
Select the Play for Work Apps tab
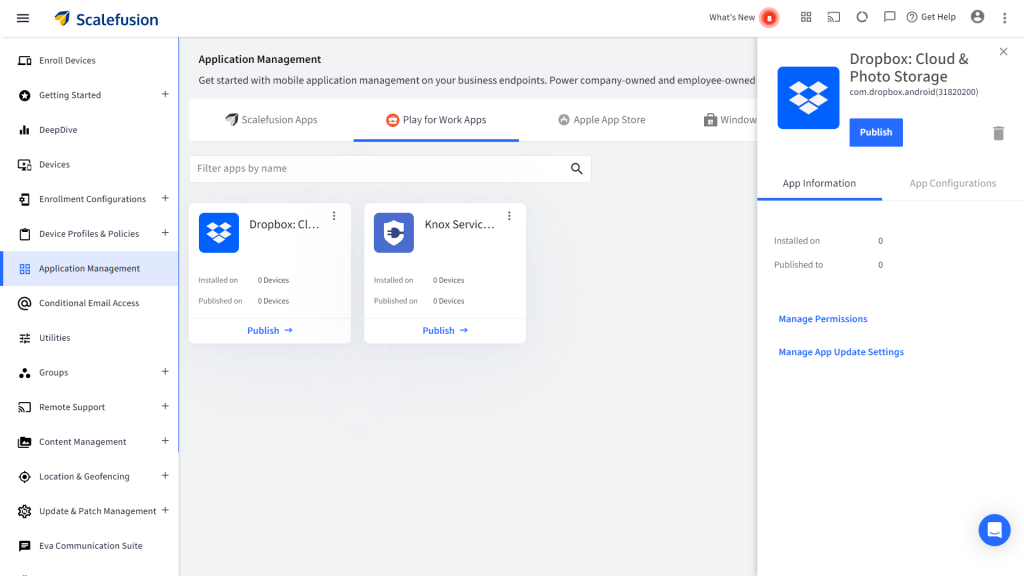436,120
